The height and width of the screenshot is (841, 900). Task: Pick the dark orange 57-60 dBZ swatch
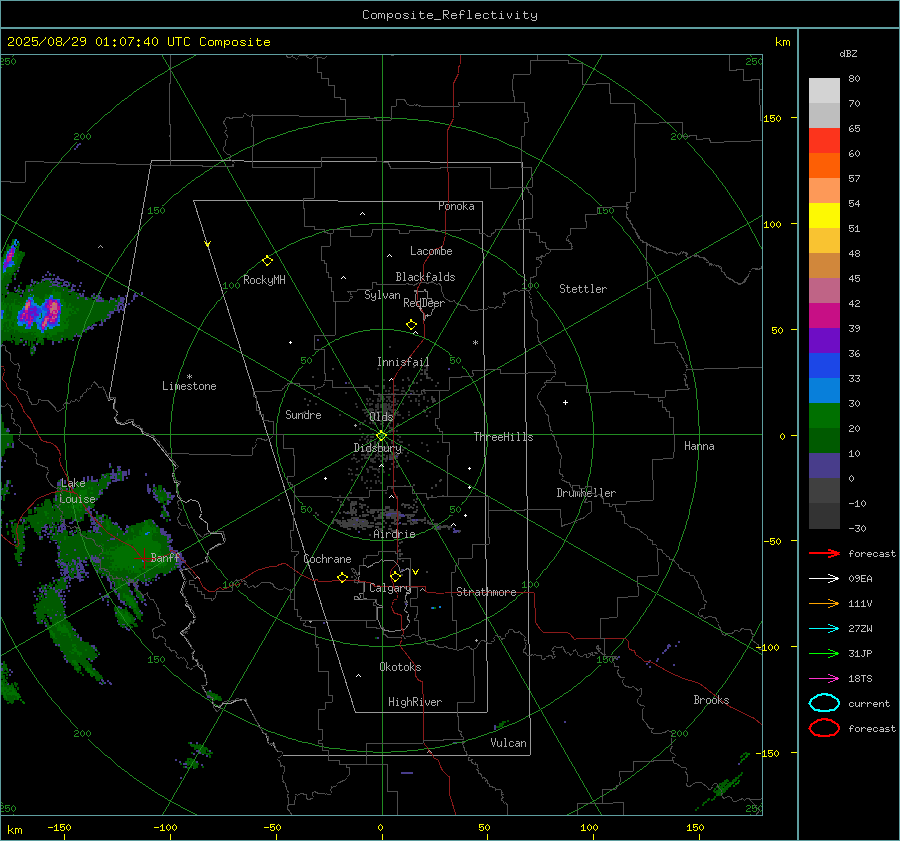pos(824,166)
